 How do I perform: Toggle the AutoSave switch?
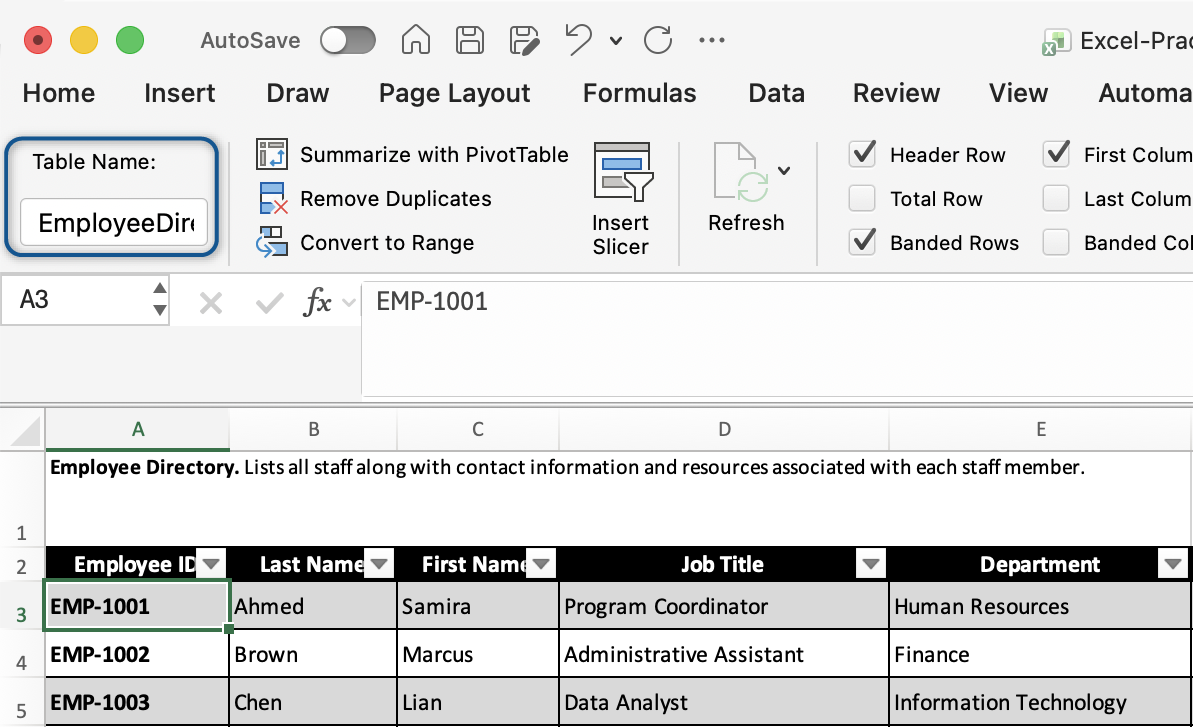coord(348,40)
